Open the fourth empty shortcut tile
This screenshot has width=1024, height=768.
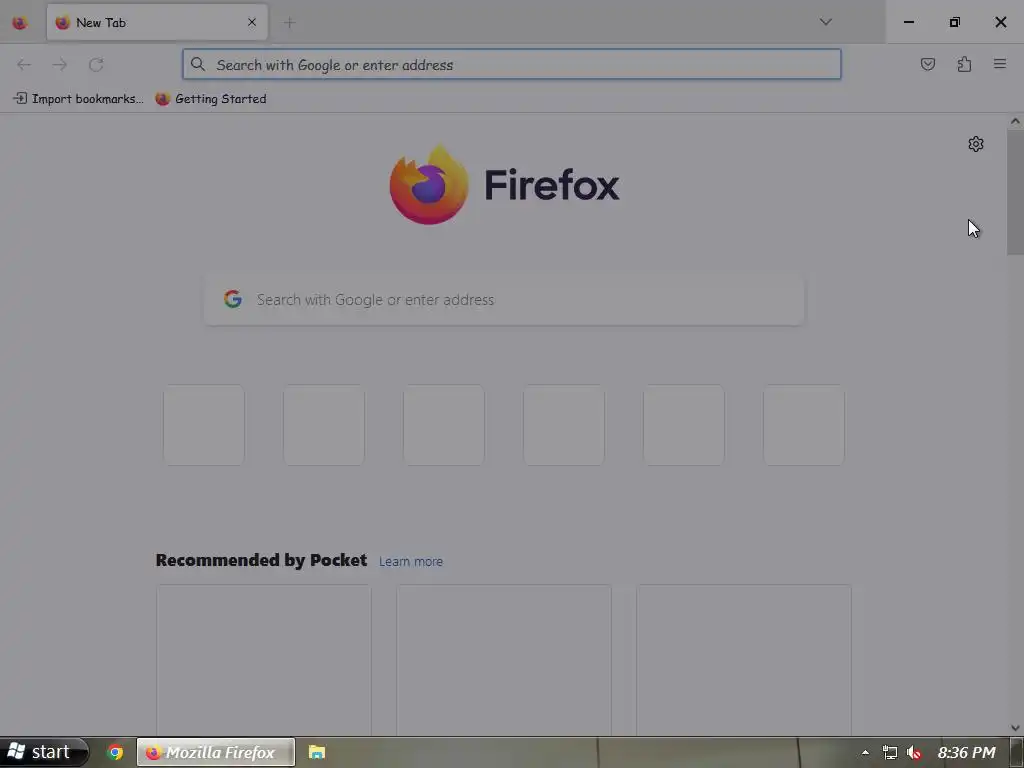point(564,425)
